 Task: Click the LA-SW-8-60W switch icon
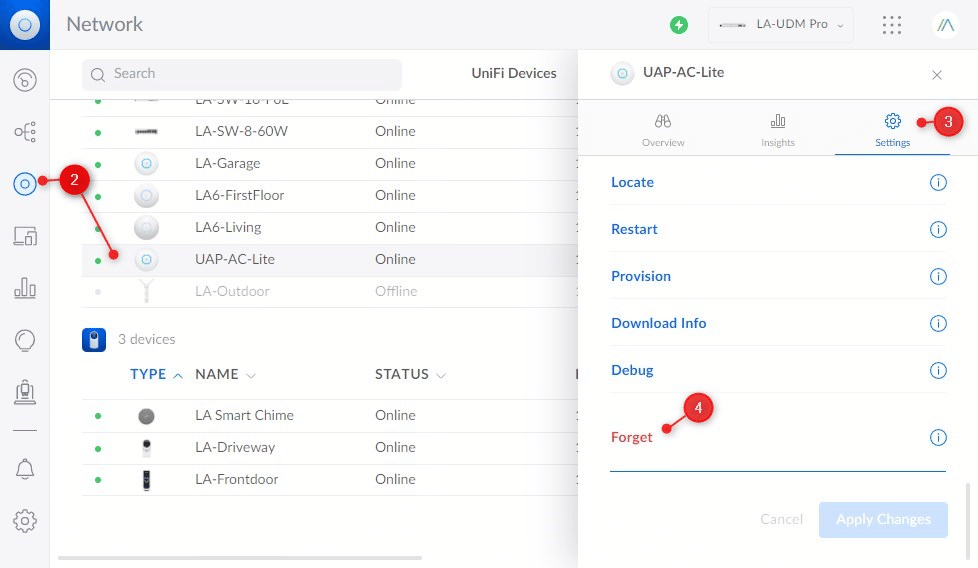[146, 132]
